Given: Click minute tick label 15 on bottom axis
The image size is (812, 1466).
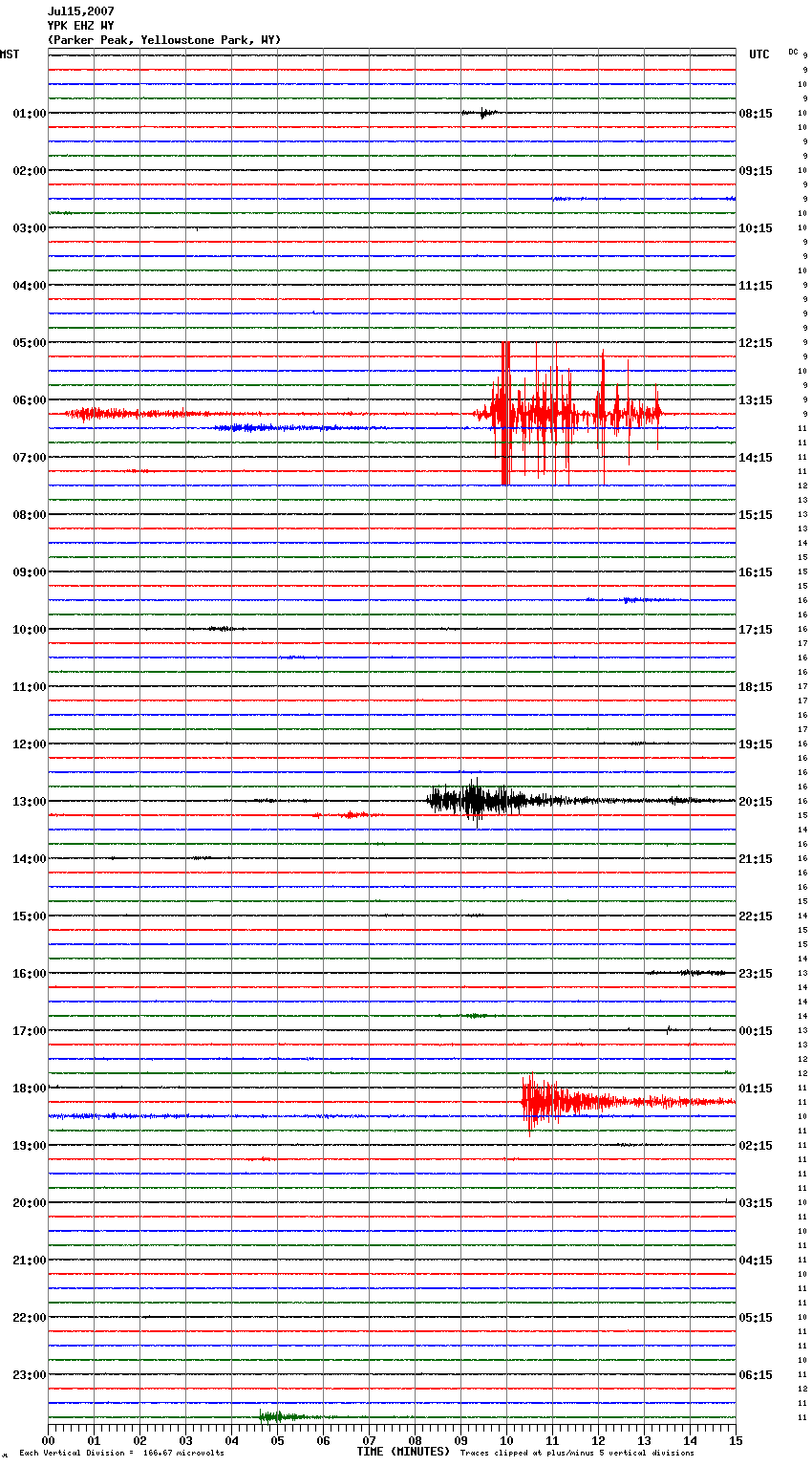Looking at the screenshot, I should [x=736, y=1440].
